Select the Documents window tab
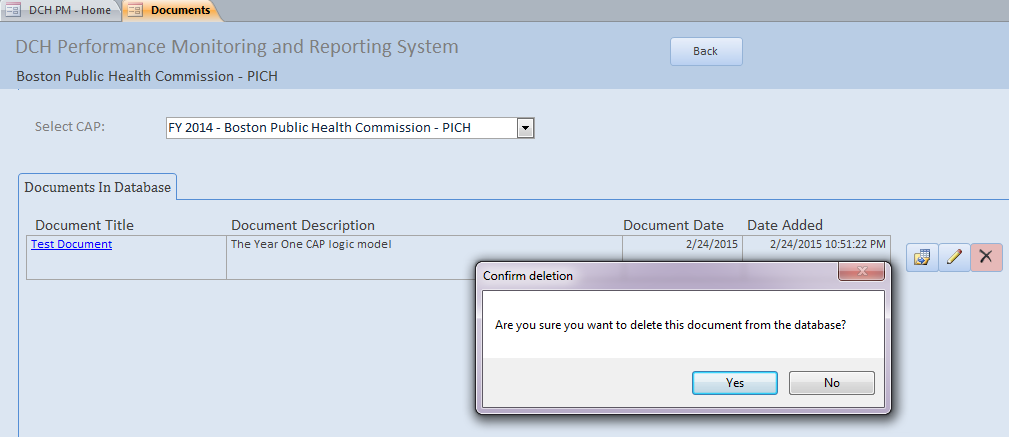This screenshot has width=1009, height=437. (180, 10)
